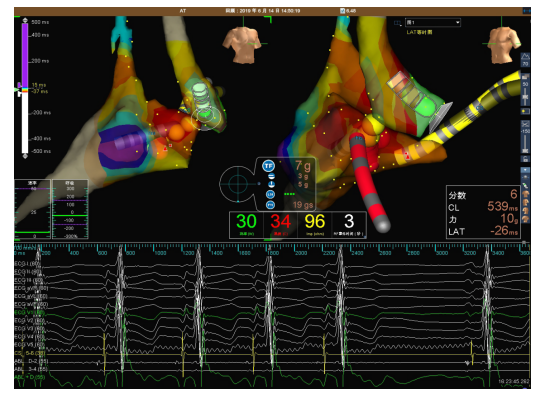551x397 pixels.
Task: Click the TF contact force icon
Action: tap(268, 166)
